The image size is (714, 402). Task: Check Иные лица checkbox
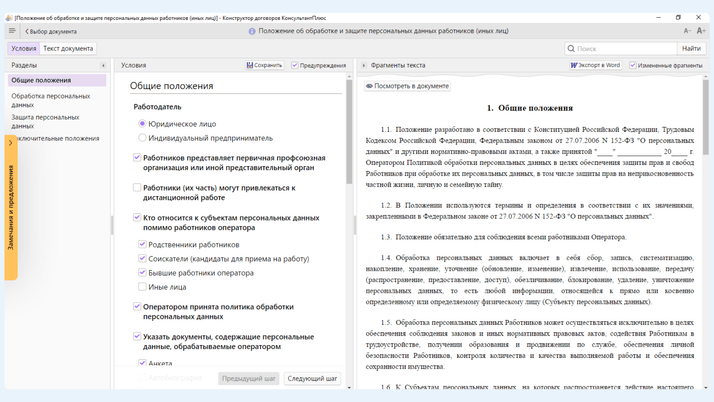142,287
